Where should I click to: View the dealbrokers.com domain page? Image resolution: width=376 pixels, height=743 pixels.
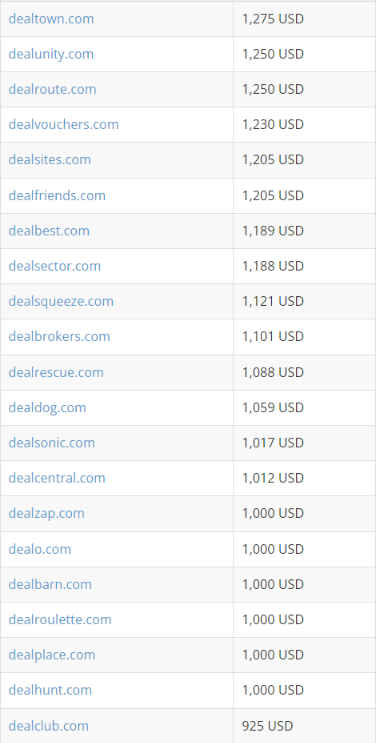[59, 336]
